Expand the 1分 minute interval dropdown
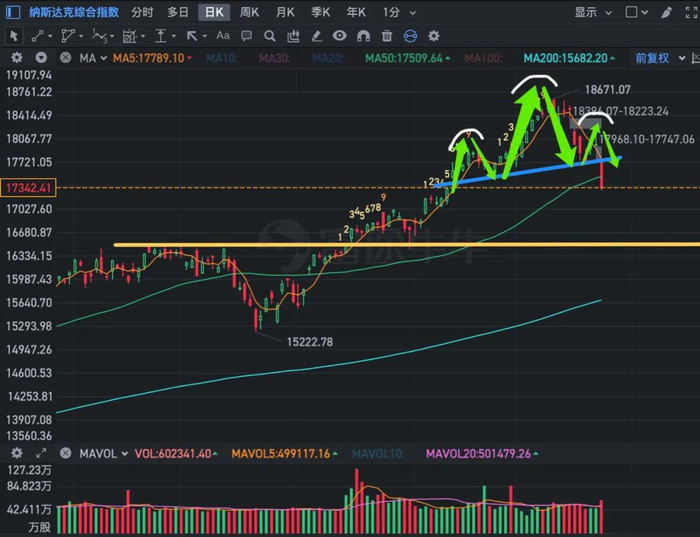 [400, 12]
